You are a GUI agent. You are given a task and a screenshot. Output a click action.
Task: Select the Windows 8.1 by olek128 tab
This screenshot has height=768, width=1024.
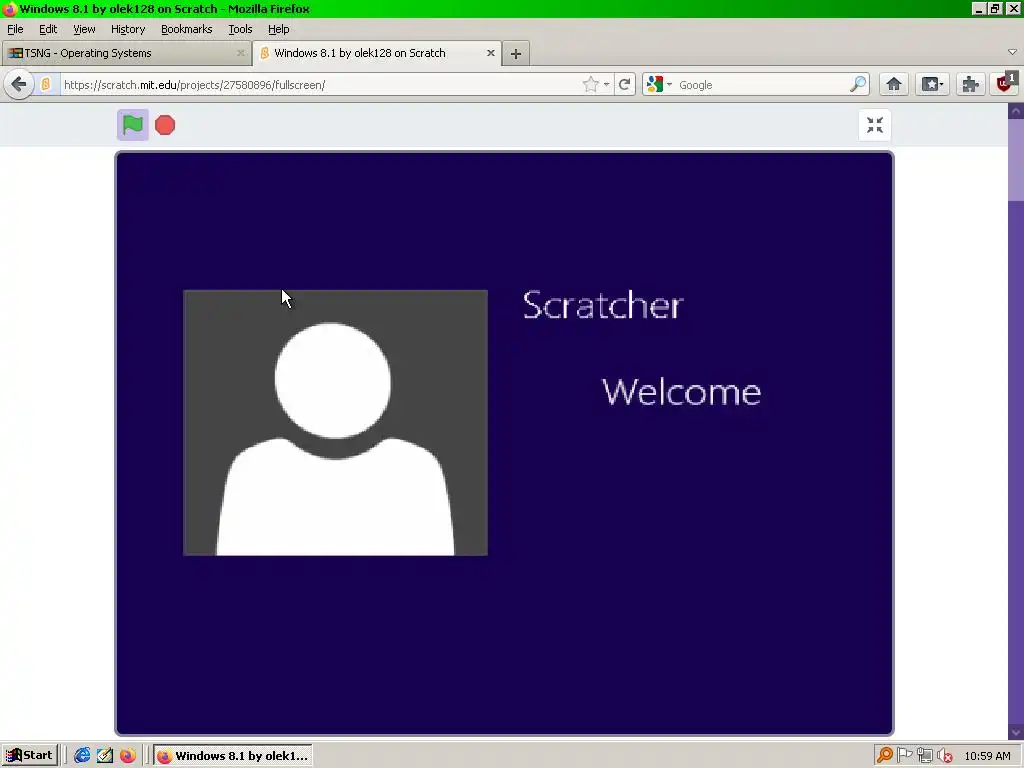(377, 53)
